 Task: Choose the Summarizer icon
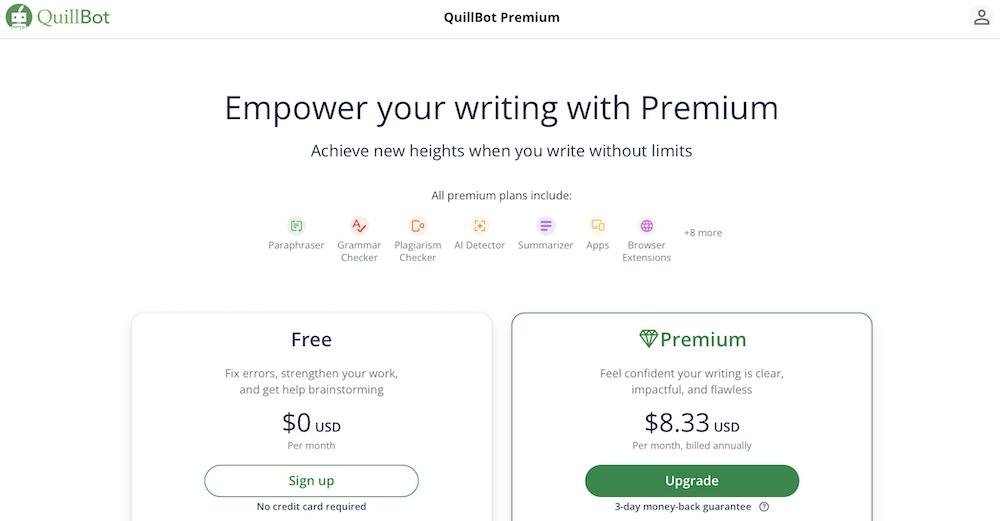[x=545, y=226]
